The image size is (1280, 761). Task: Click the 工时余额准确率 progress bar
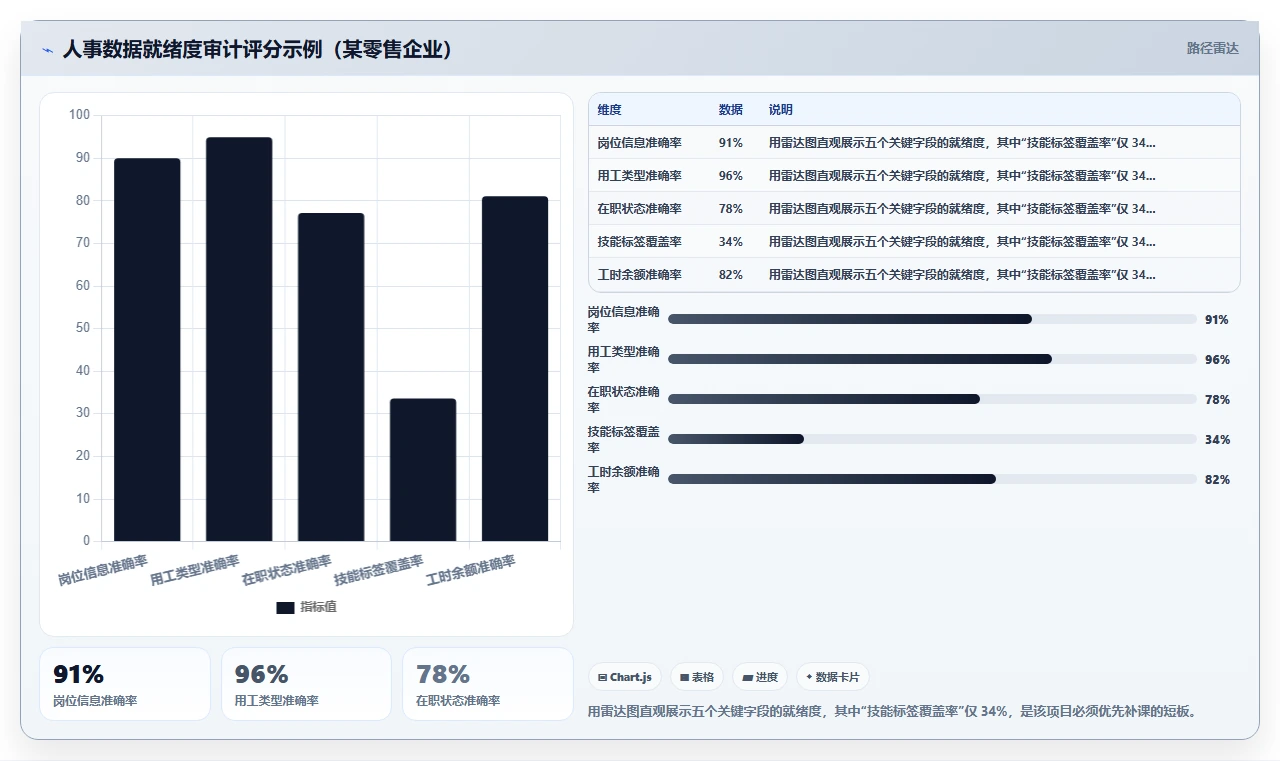[932, 479]
